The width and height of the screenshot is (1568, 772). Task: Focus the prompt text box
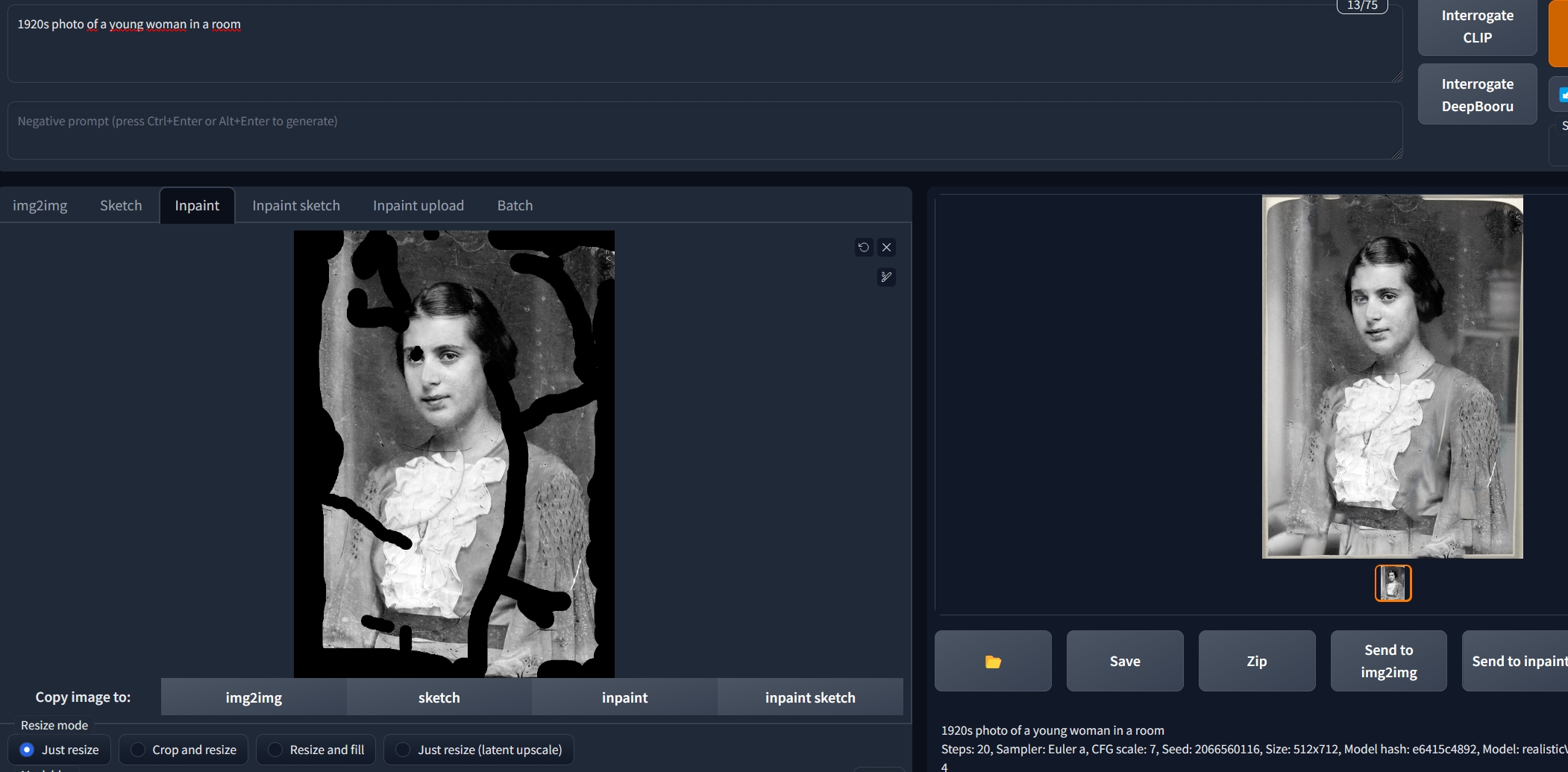click(705, 45)
